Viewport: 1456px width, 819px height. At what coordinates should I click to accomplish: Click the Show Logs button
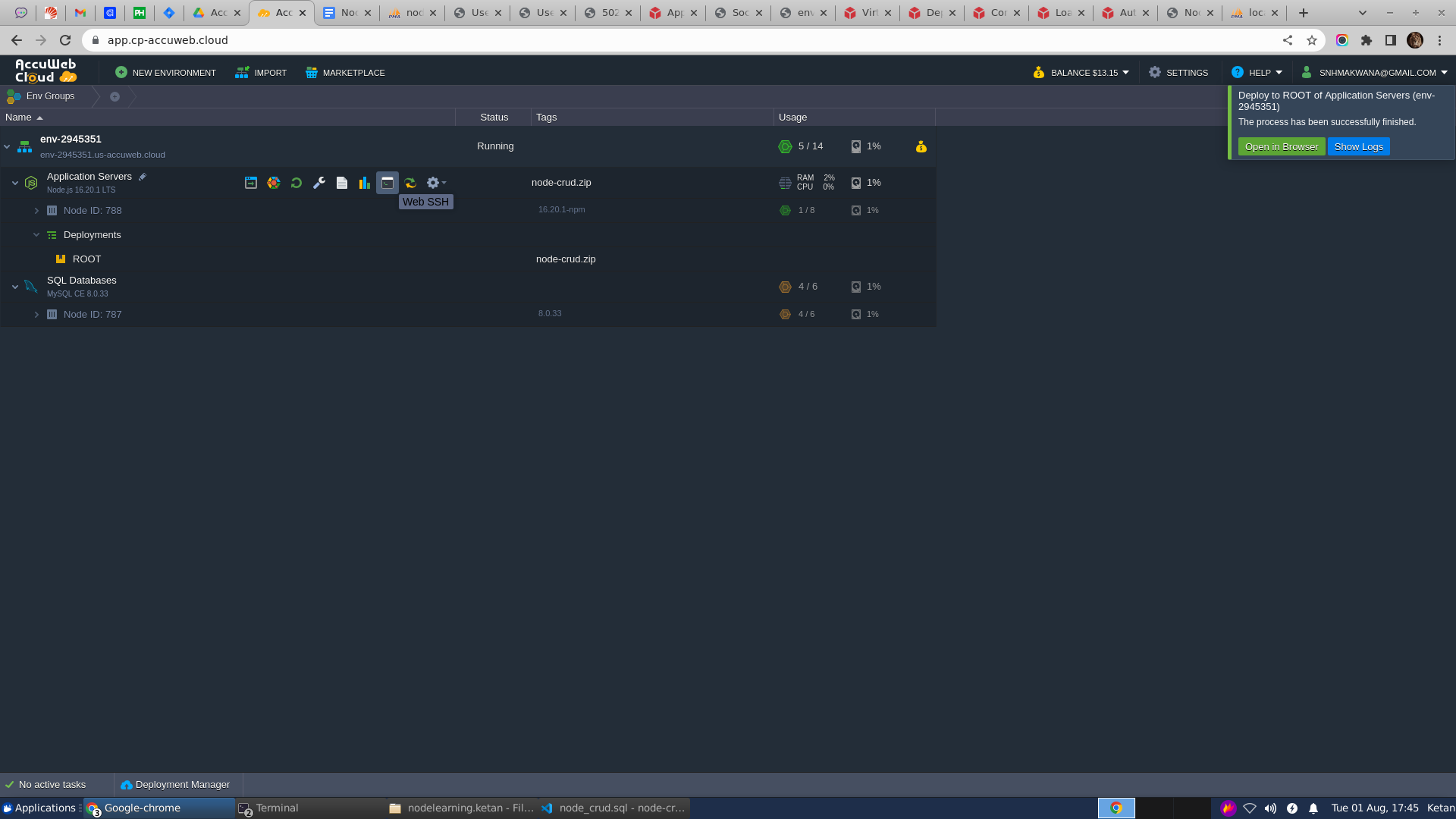pyautogui.click(x=1358, y=147)
